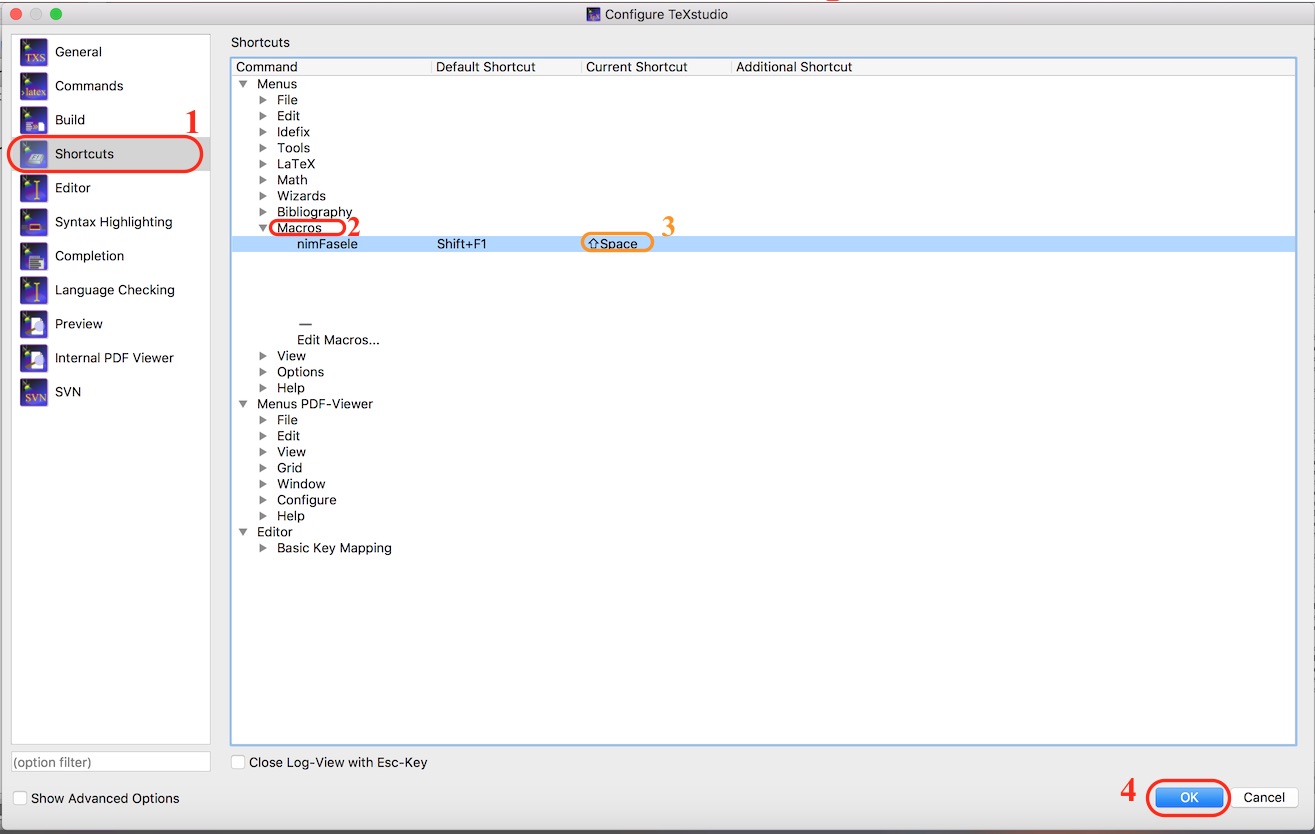Select the Menus PDF-Viewer label
The image size is (1315, 834).
point(315,404)
